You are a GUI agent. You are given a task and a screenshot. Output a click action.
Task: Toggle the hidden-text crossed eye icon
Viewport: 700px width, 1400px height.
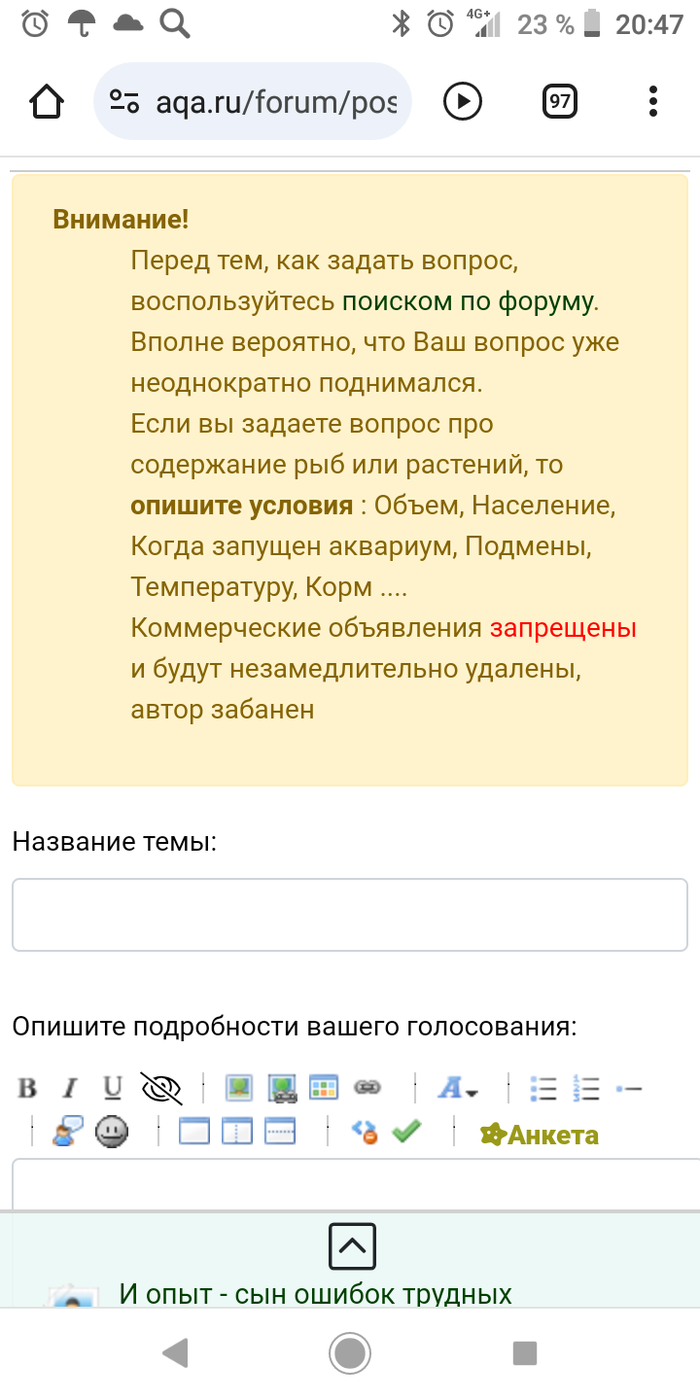point(160,1088)
